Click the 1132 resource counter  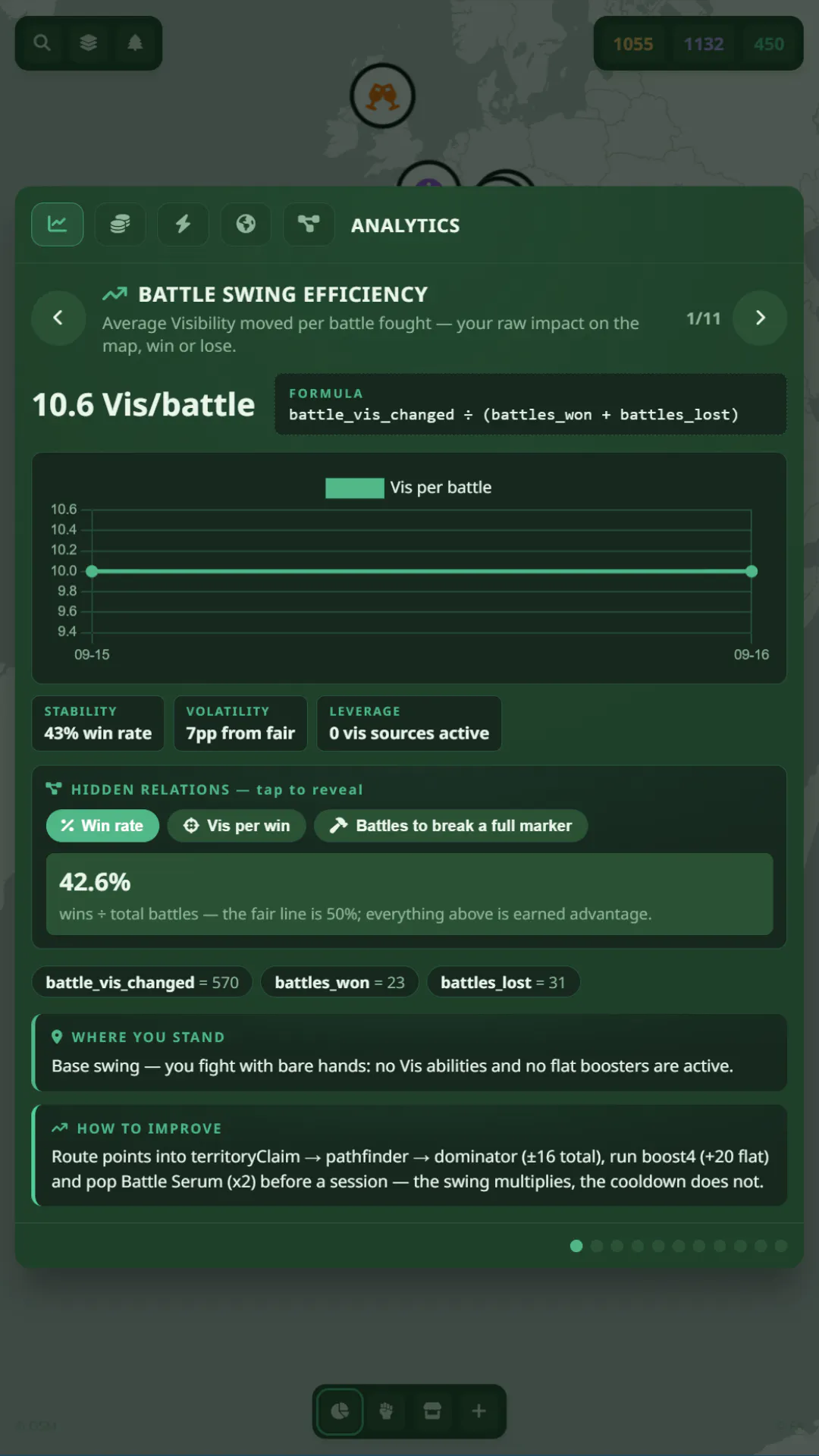704,44
